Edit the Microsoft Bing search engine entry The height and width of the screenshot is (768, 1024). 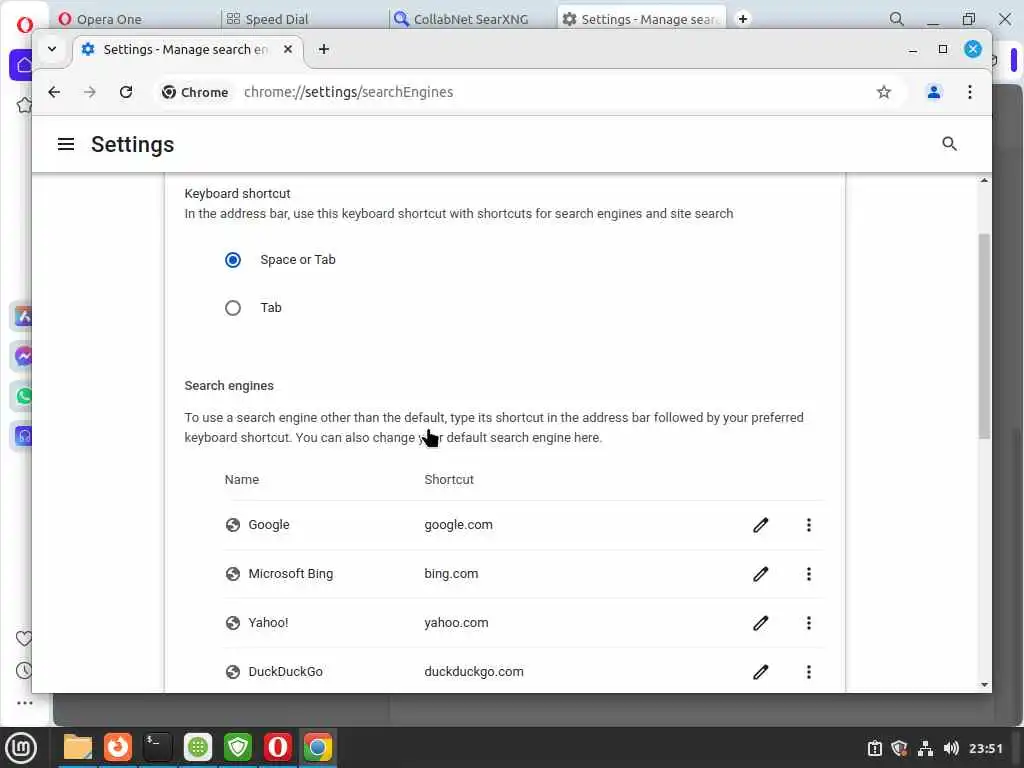[x=761, y=574]
